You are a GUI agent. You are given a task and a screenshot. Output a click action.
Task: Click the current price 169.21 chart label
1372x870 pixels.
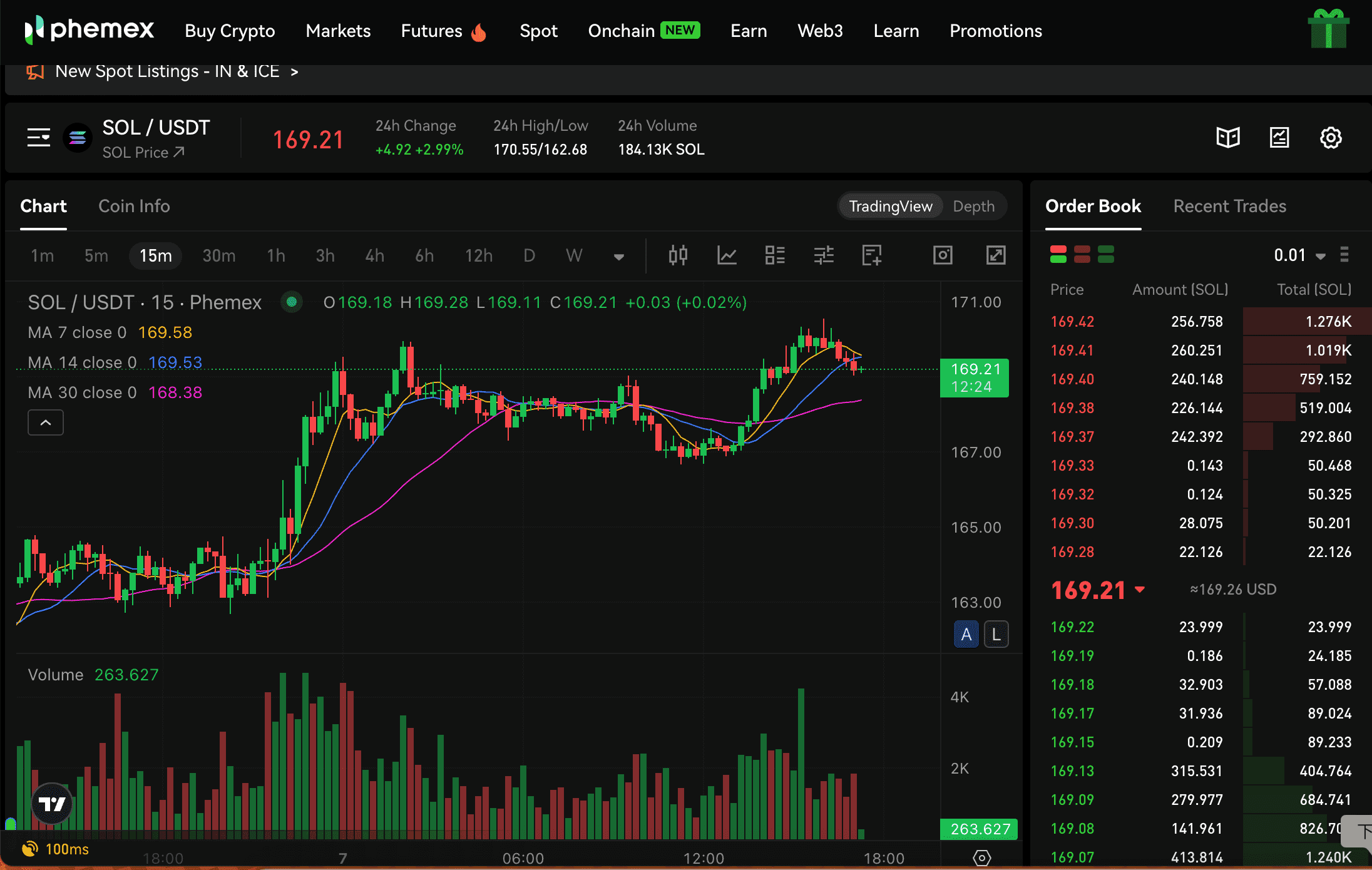(975, 377)
